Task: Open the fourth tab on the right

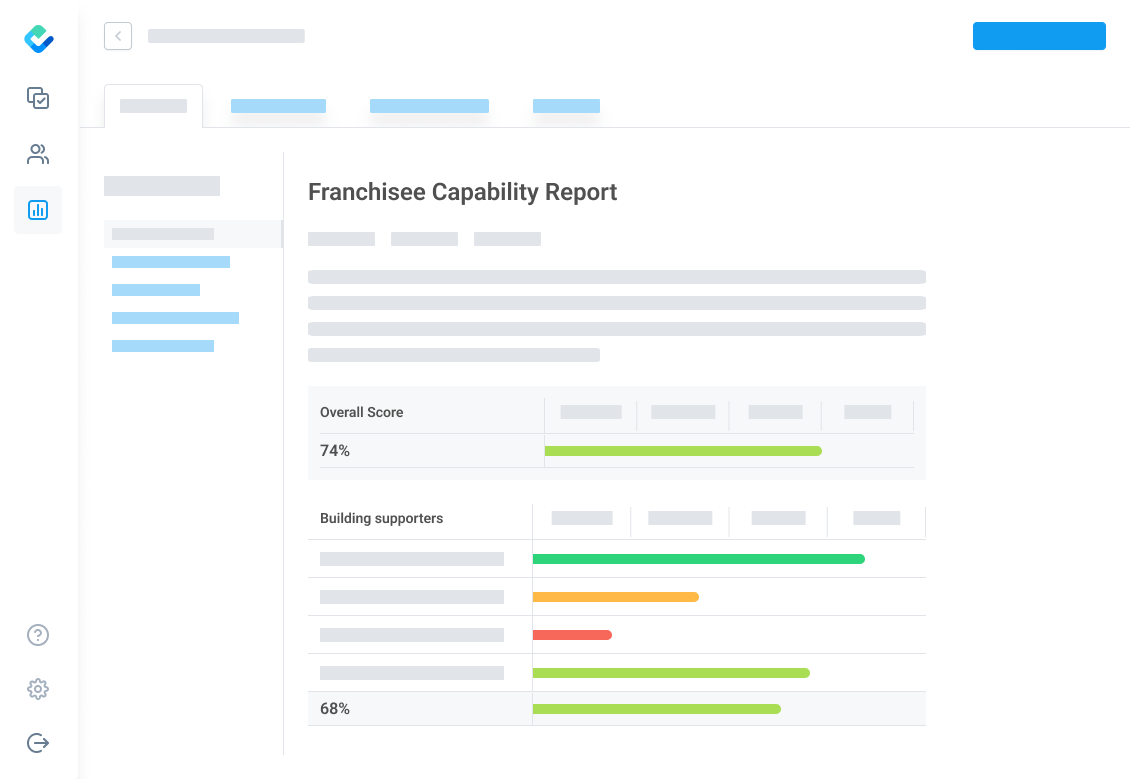Action: pos(566,105)
